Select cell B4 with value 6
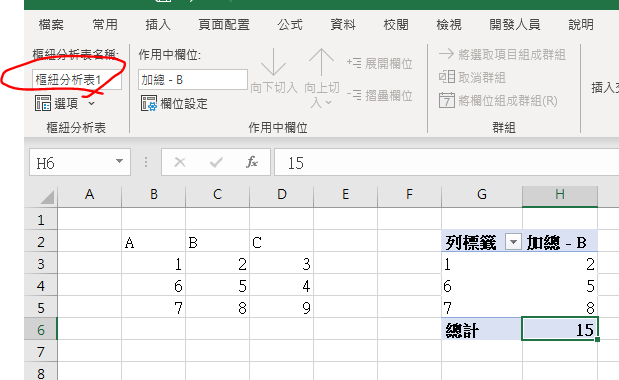This screenshot has width=619, height=380. [x=154, y=286]
